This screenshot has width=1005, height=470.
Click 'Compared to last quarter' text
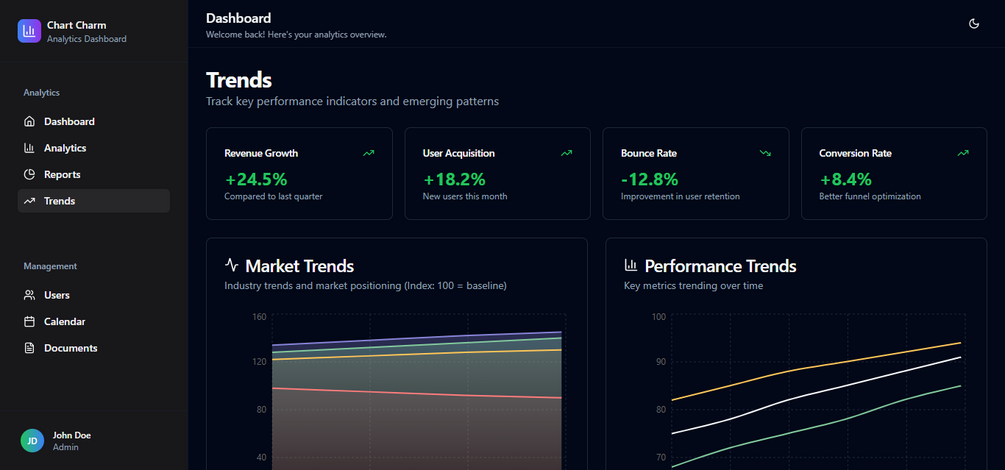(273, 196)
